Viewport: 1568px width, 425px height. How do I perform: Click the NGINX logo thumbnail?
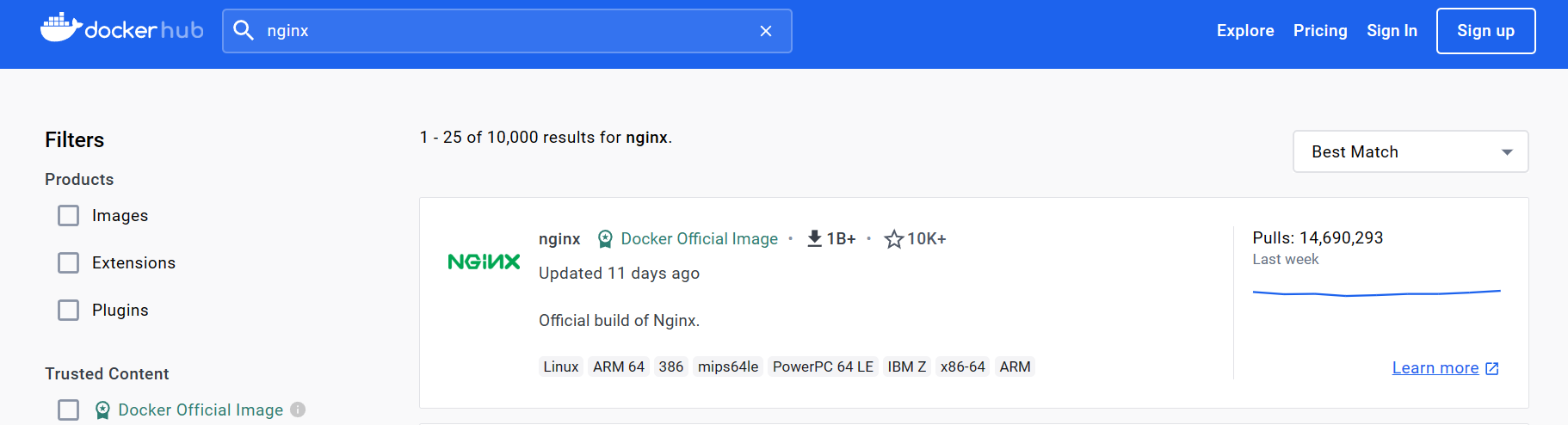coord(484,262)
